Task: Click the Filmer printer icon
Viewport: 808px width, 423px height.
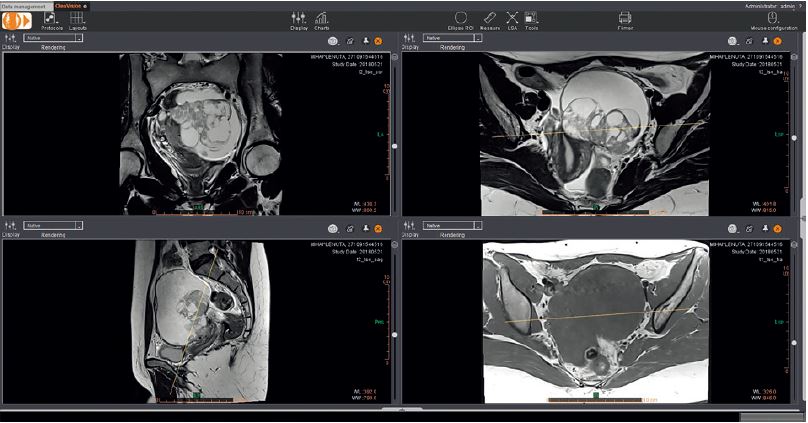Action: pyautogui.click(x=625, y=19)
